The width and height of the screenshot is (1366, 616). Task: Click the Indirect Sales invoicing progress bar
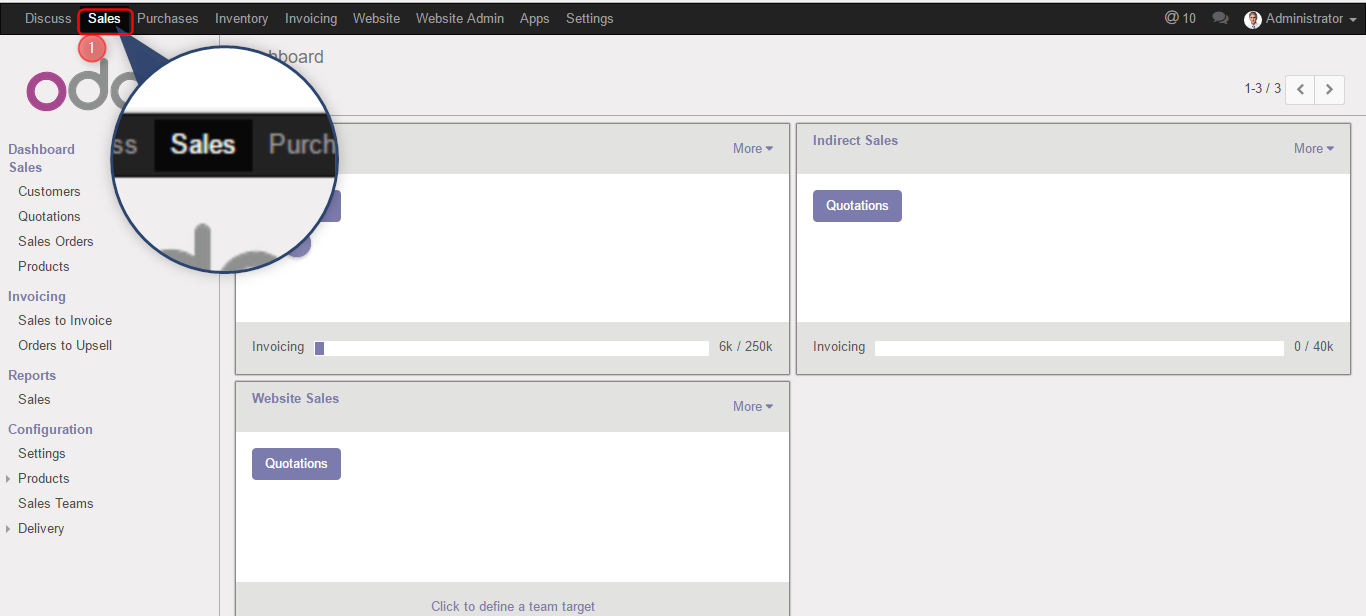point(1079,348)
